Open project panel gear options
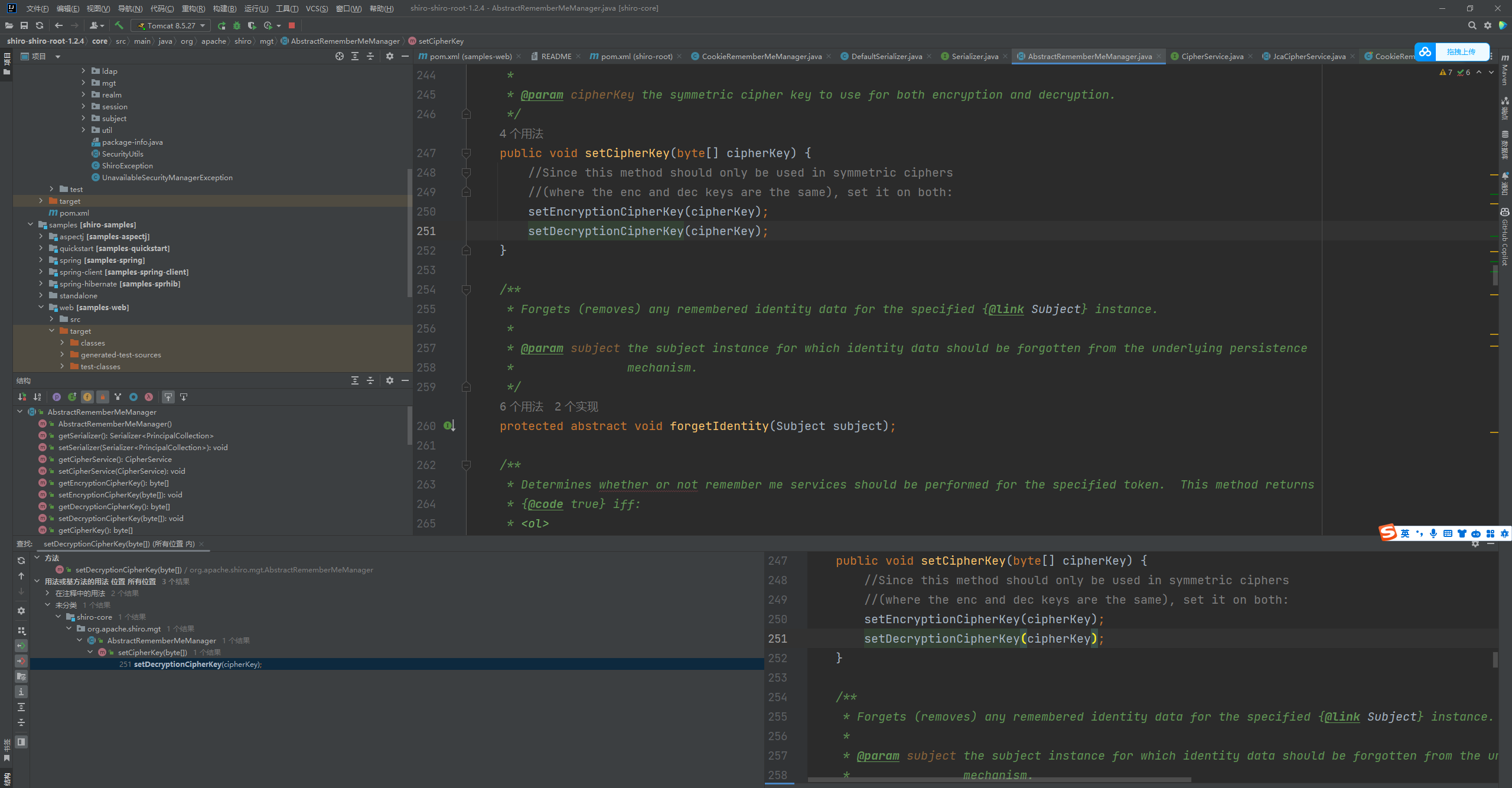The height and width of the screenshot is (788, 1512). tap(390, 56)
